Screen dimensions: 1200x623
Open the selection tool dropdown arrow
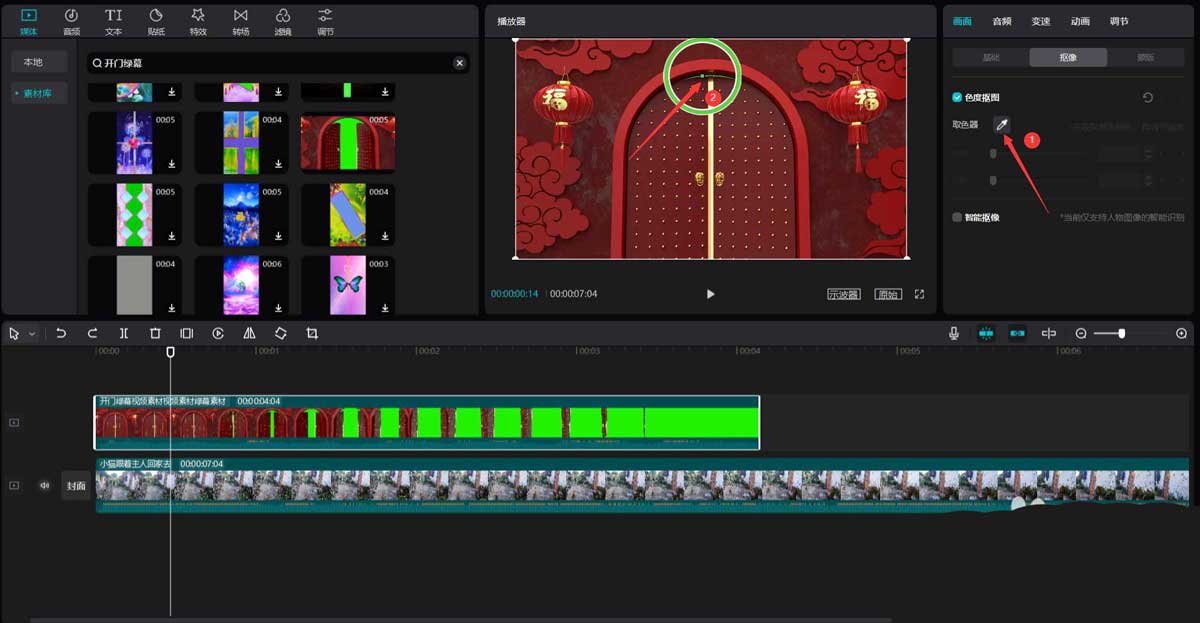[32, 333]
